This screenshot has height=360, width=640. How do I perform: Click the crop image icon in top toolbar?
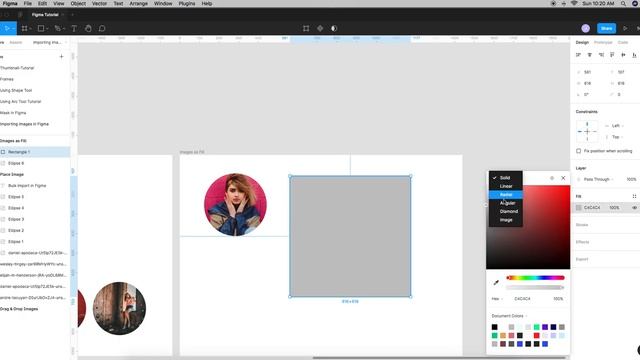(306, 28)
